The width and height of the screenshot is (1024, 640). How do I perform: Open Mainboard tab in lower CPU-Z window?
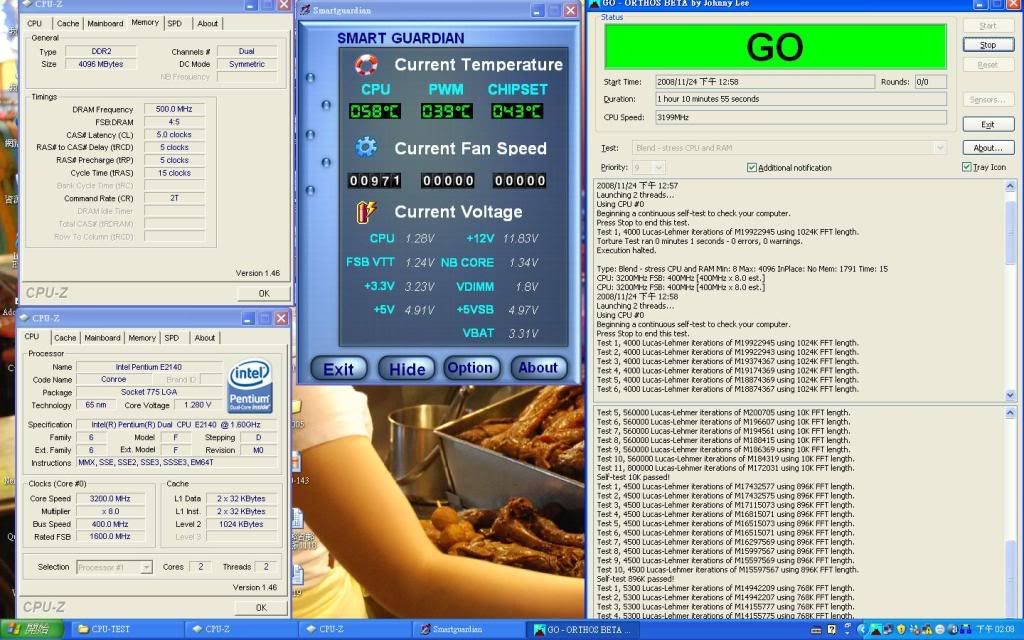coord(102,338)
